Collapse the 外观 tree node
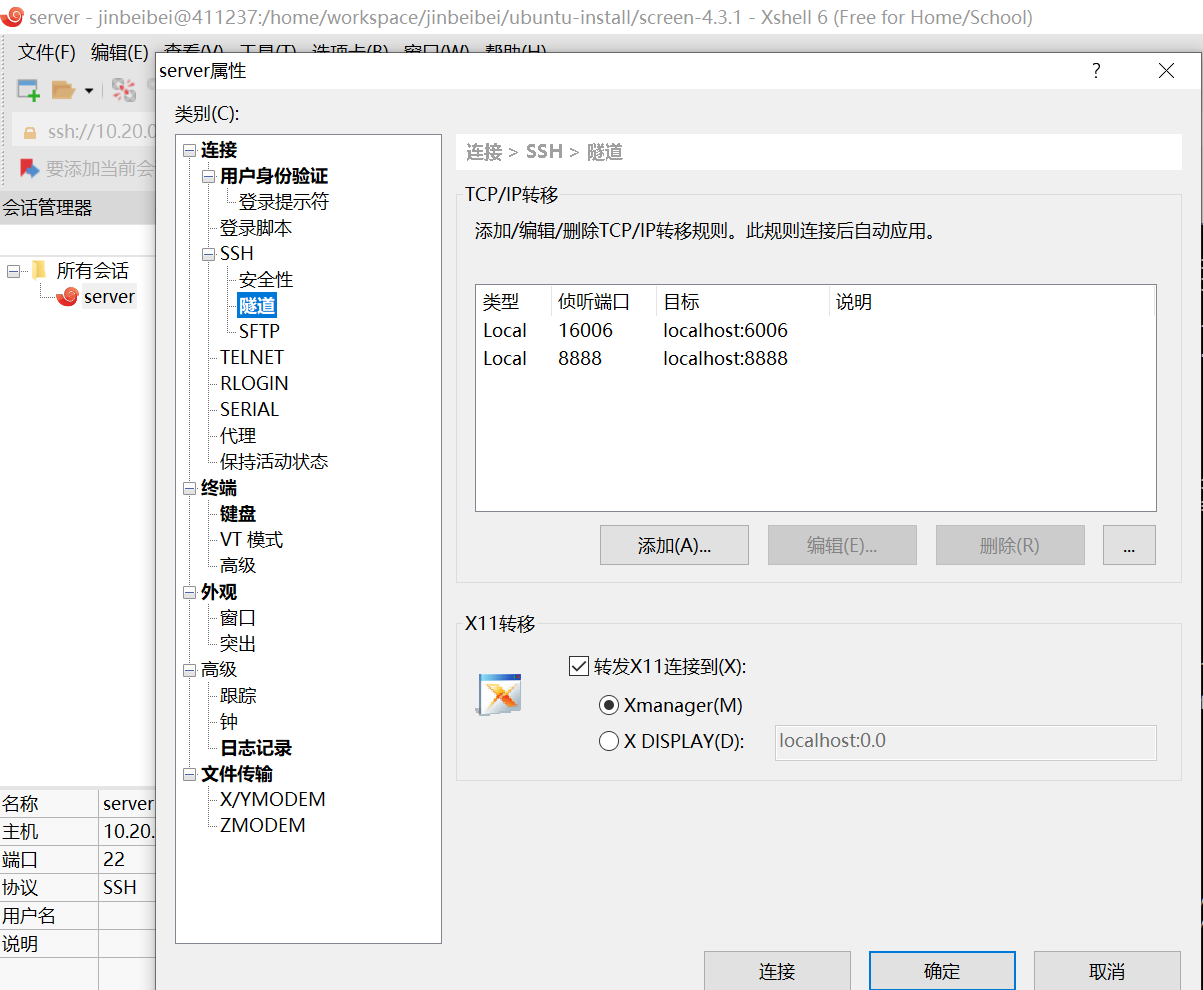The height and width of the screenshot is (990, 1203). point(190,592)
